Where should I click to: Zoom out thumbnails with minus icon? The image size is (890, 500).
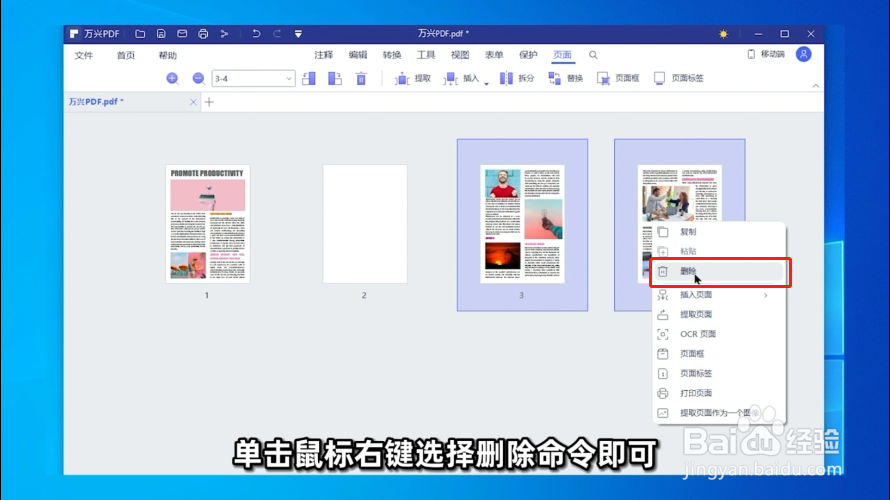[x=198, y=78]
